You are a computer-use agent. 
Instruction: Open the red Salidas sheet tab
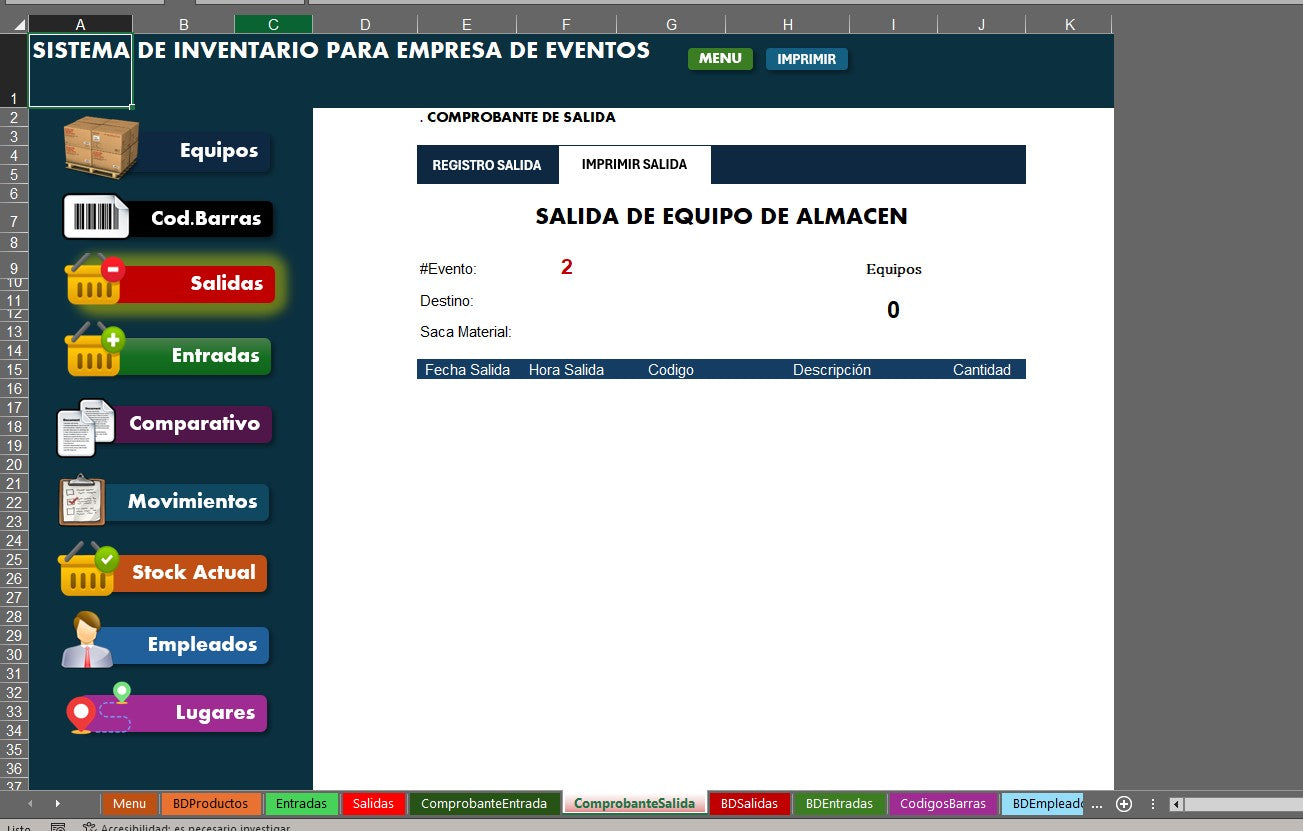374,804
